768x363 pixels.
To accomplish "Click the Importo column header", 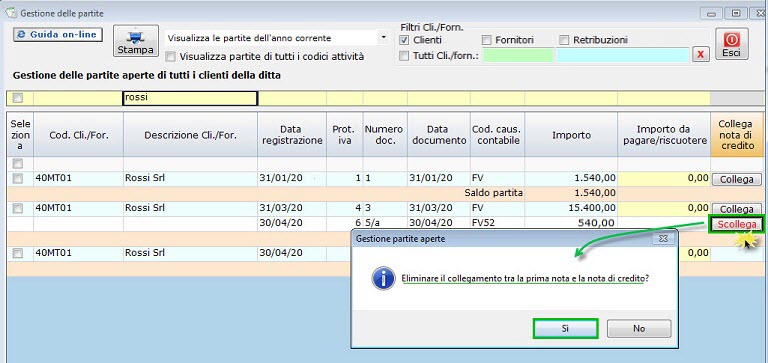I will 571,135.
